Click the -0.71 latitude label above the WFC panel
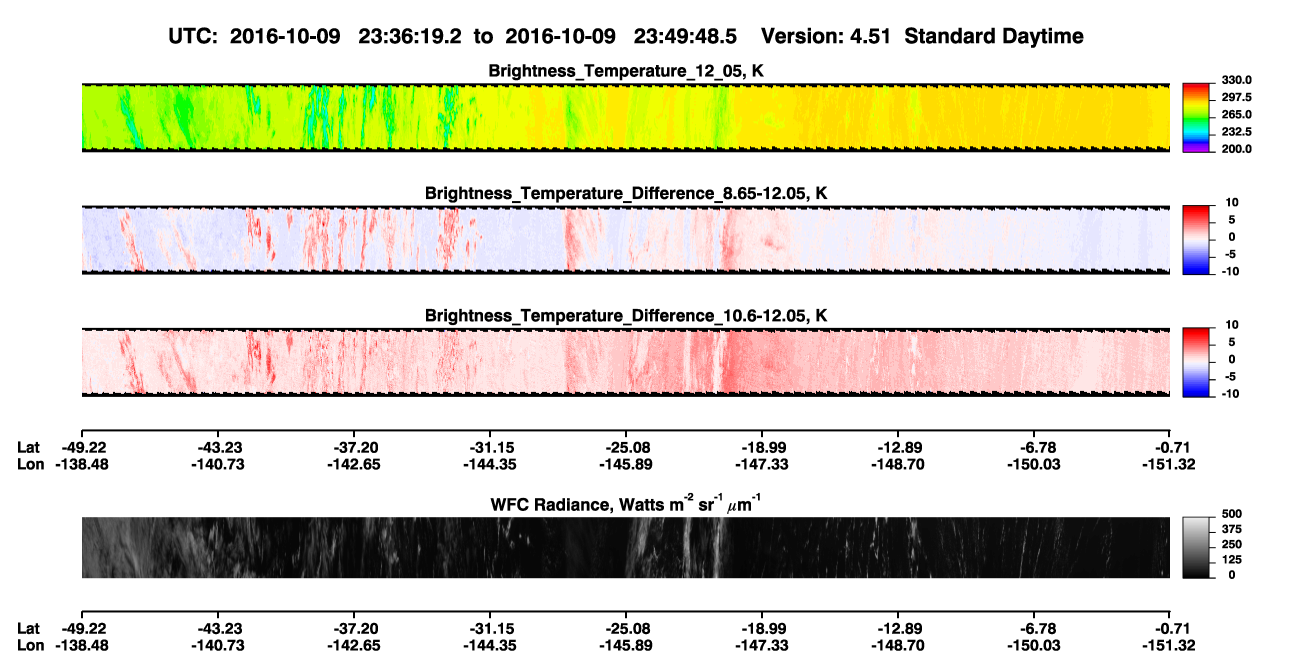1300x667 pixels. click(x=1172, y=448)
